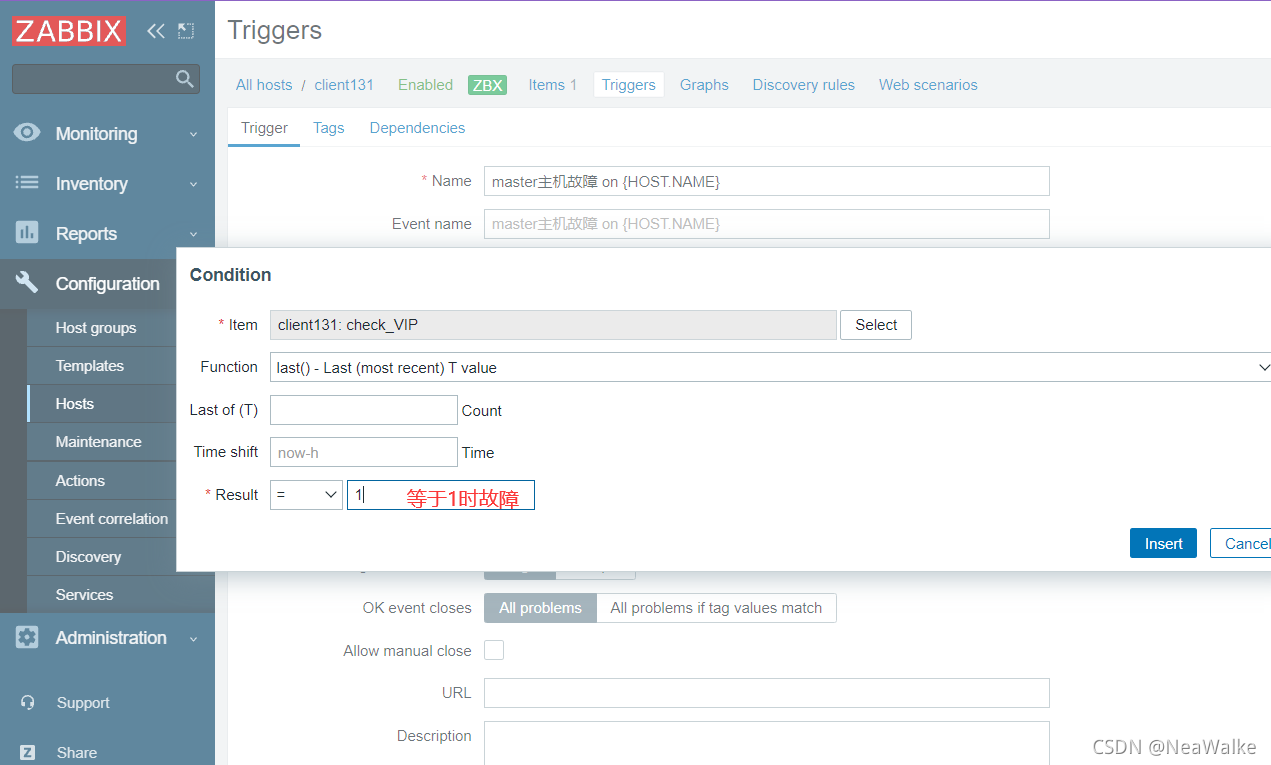Open Templates submenu item
Screen dimensions: 1271x765
point(90,366)
